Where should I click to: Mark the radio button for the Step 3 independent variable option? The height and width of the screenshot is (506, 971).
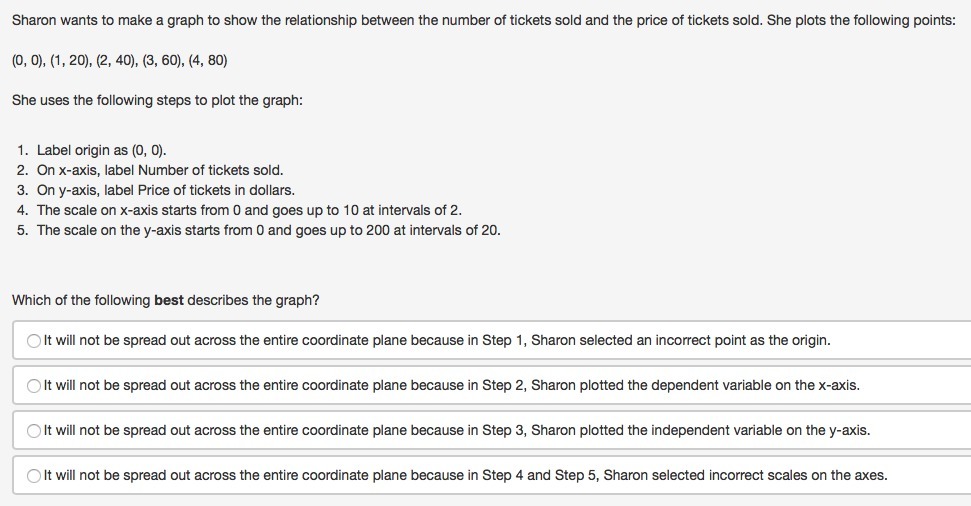pyautogui.click(x=33, y=430)
